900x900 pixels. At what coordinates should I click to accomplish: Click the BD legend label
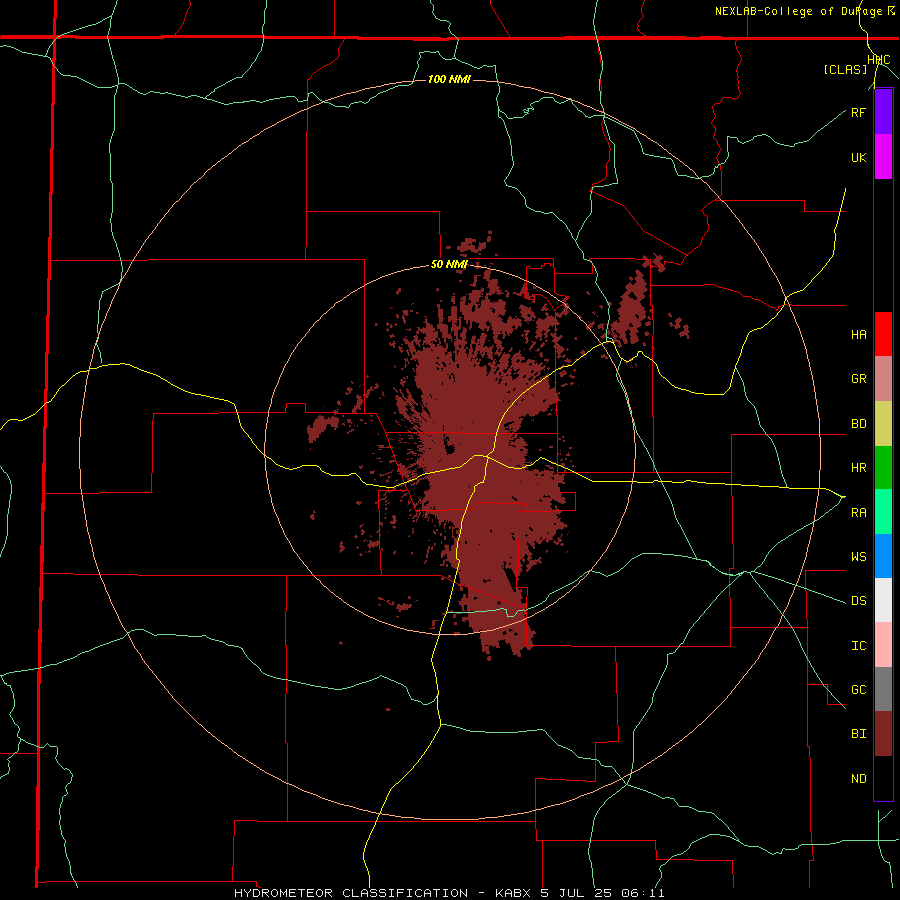point(858,424)
